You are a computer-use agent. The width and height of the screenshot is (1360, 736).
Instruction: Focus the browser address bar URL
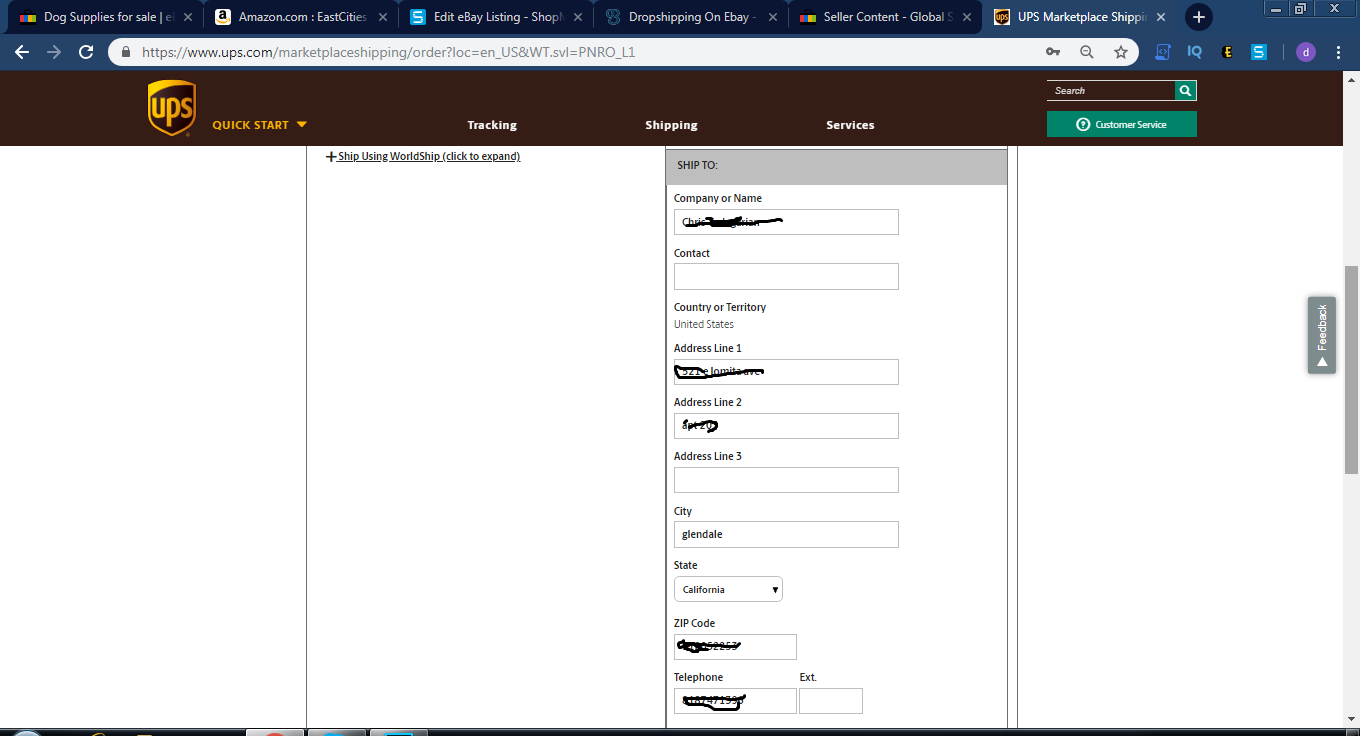[x=388, y=52]
